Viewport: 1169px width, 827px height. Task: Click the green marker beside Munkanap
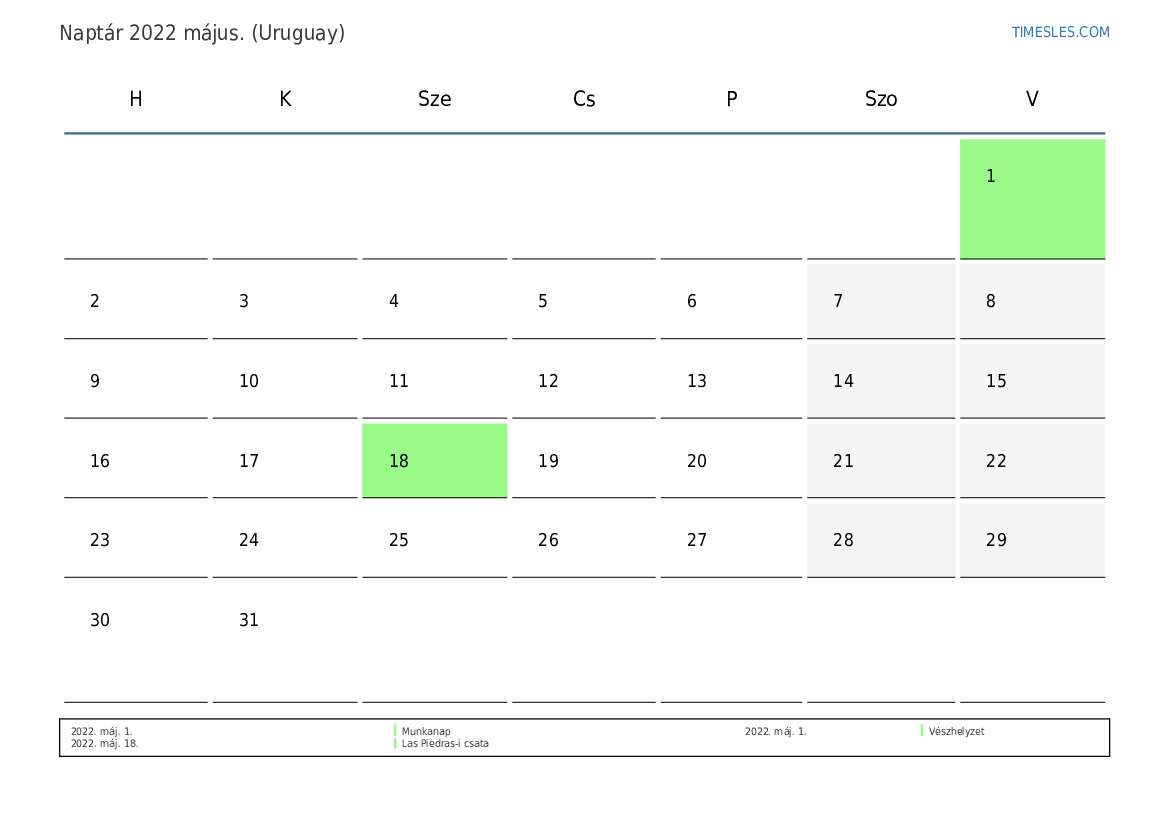pyautogui.click(x=394, y=731)
